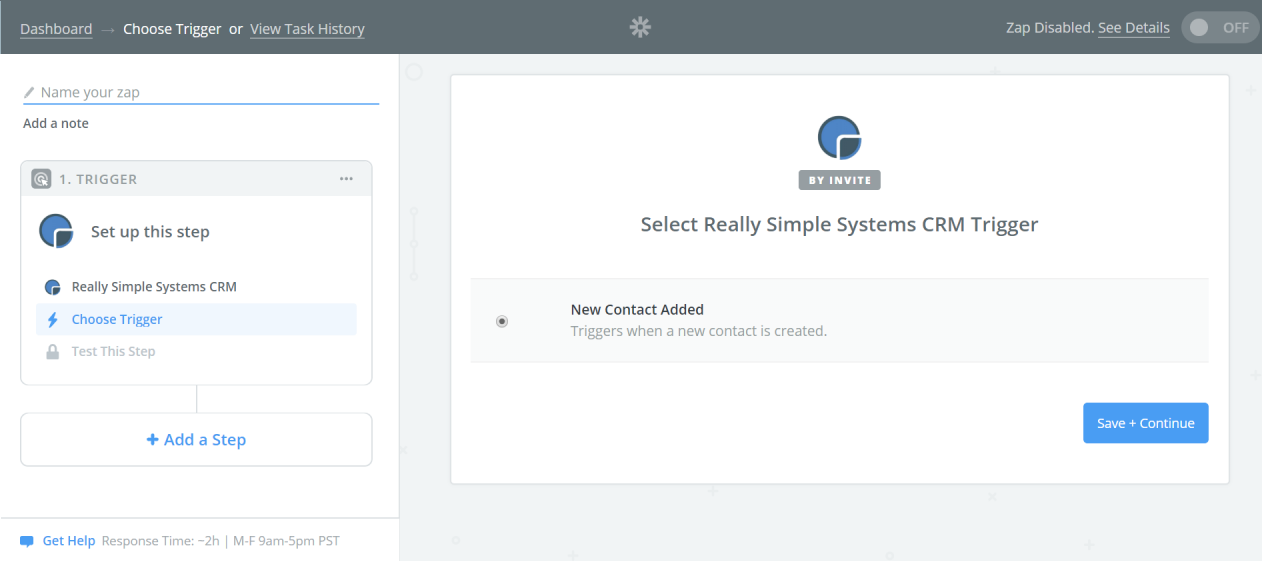Click the 'Set up this step' heading

(150, 232)
